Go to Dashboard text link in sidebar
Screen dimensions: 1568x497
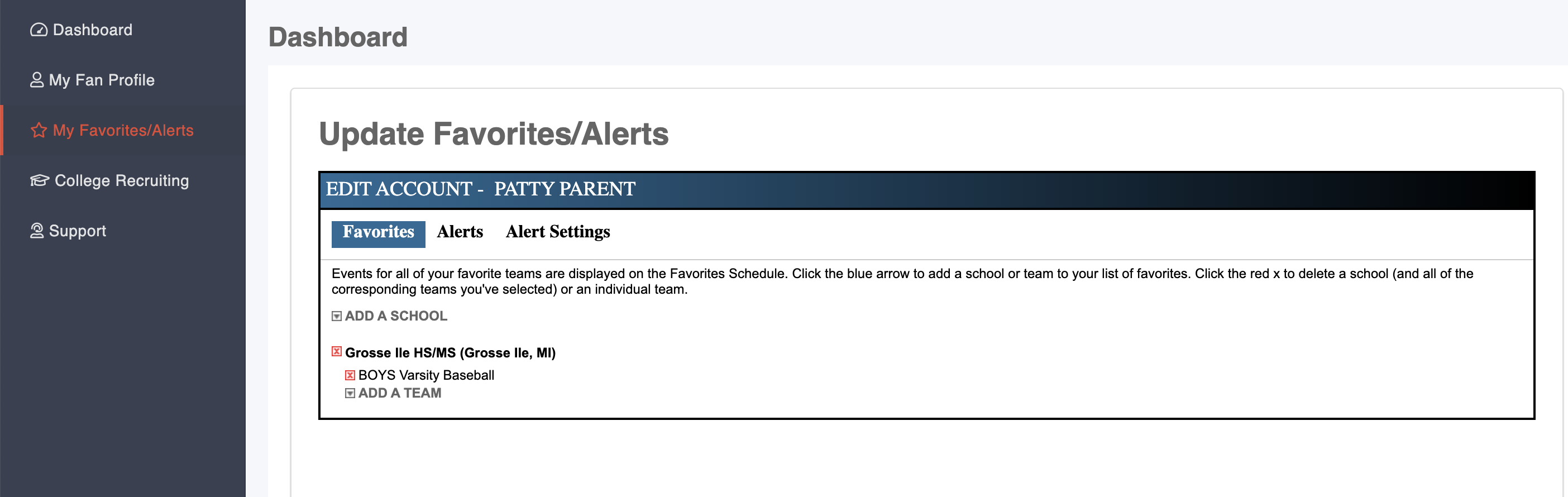click(x=93, y=30)
